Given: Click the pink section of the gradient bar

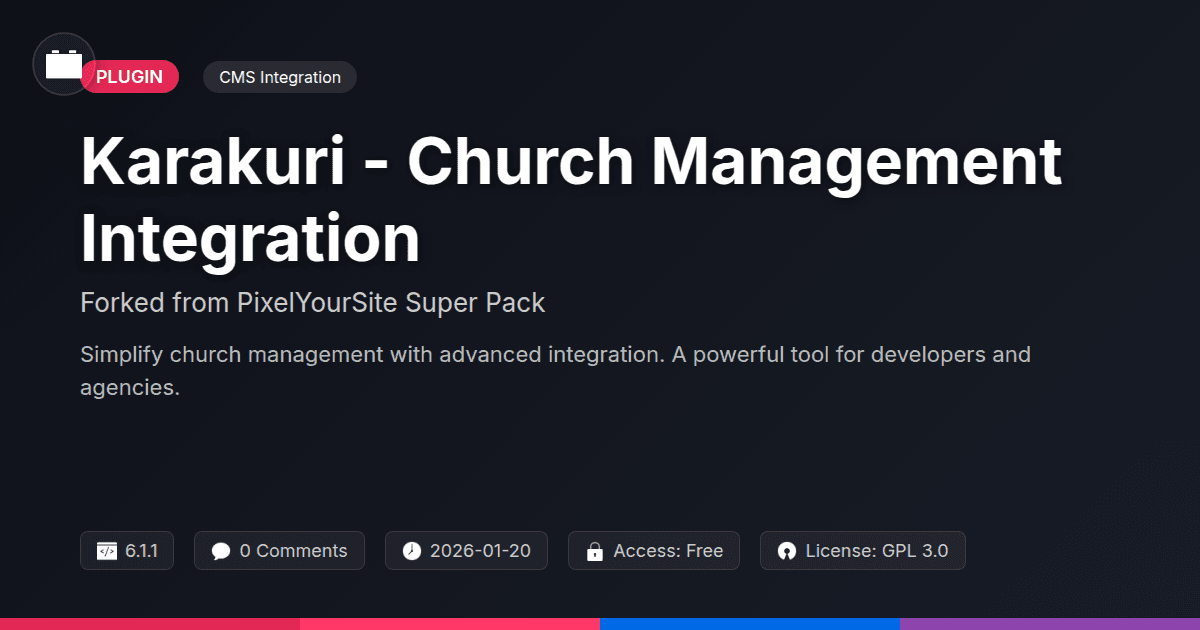Looking at the screenshot, I should tap(450, 622).
